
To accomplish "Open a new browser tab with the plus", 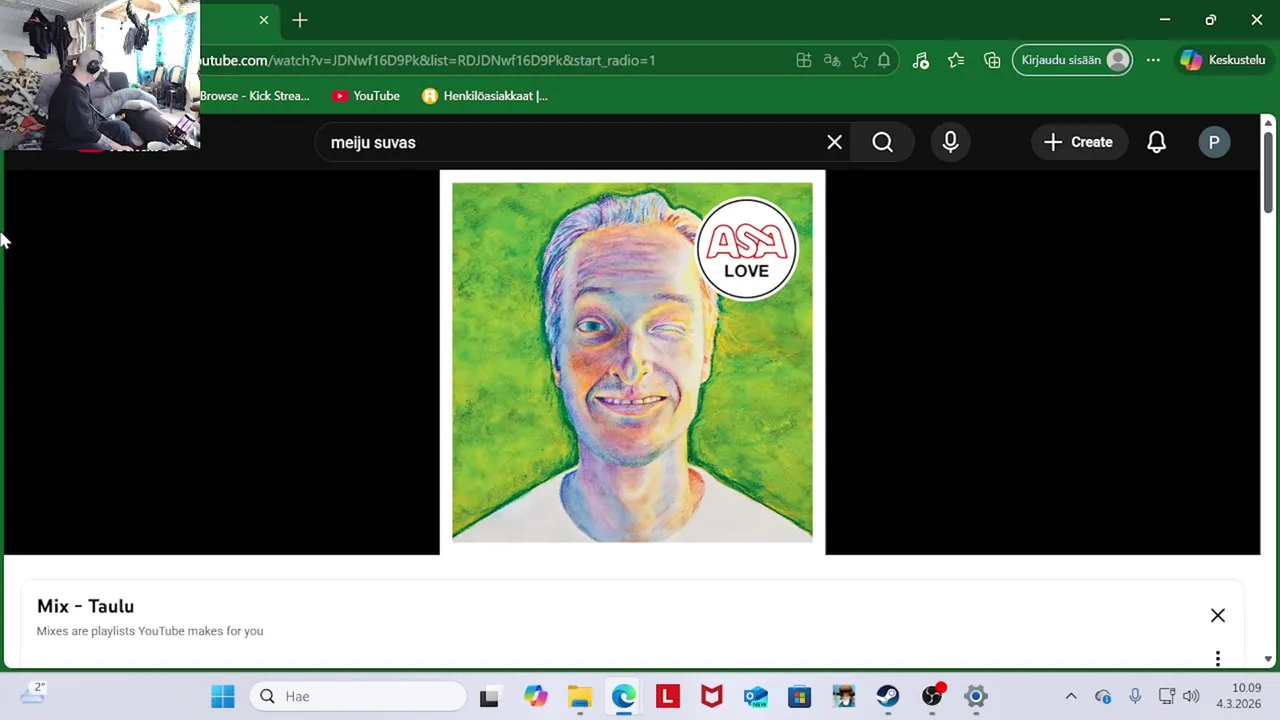I will (x=300, y=20).
